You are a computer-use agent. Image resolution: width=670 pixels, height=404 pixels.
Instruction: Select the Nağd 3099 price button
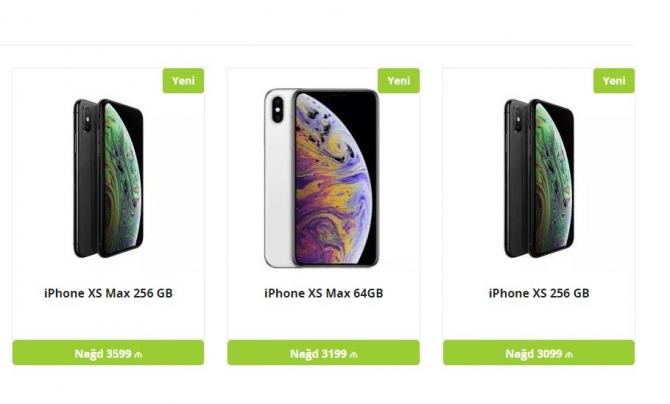539,353
